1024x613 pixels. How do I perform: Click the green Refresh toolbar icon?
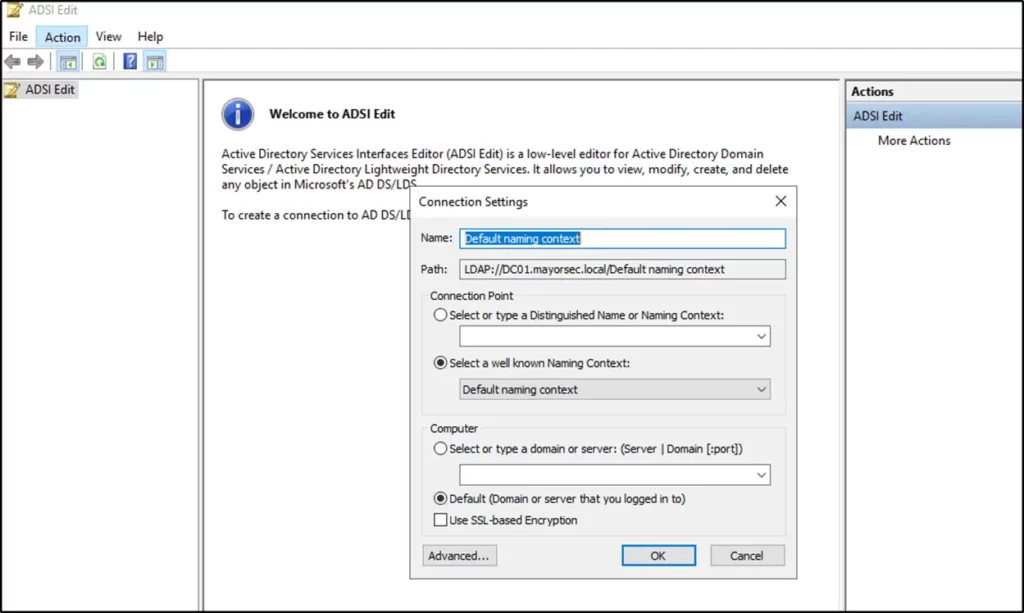99,62
